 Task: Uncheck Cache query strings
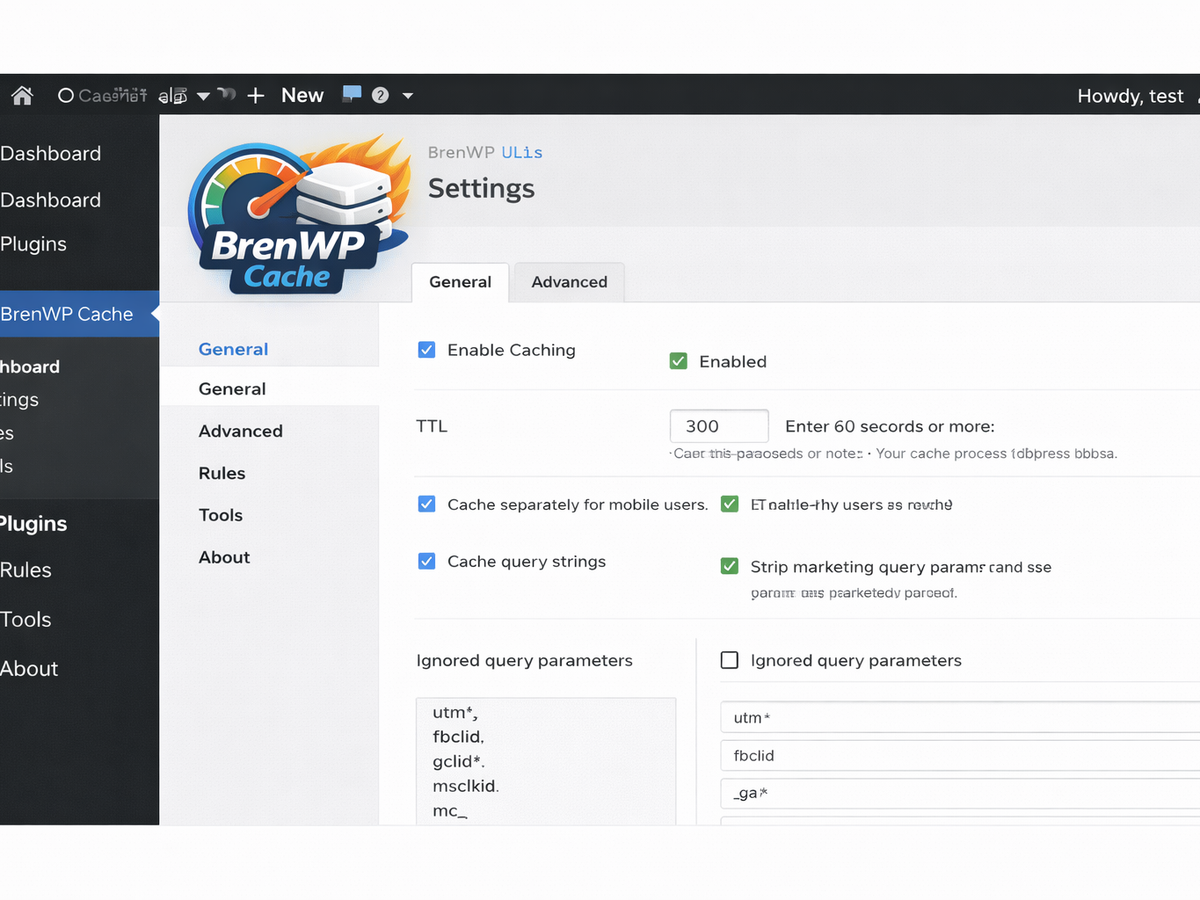pos(427,561)
